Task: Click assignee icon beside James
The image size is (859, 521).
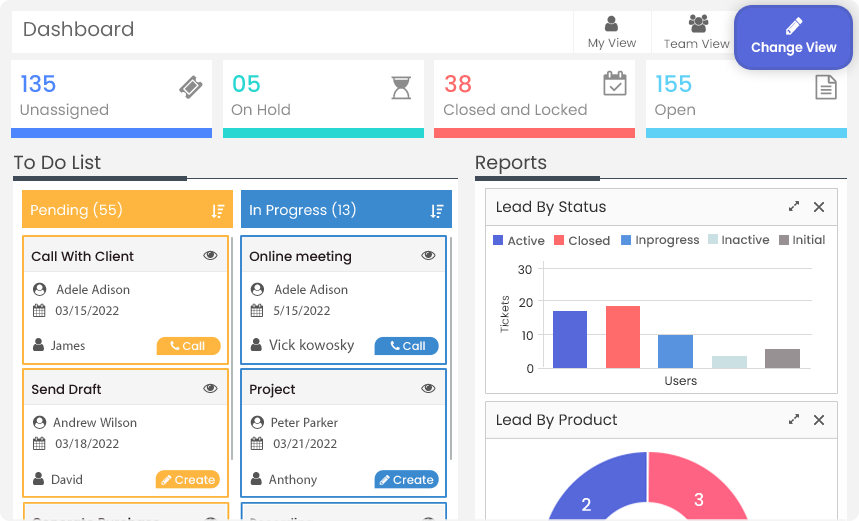Action: [x=38, y=345]
